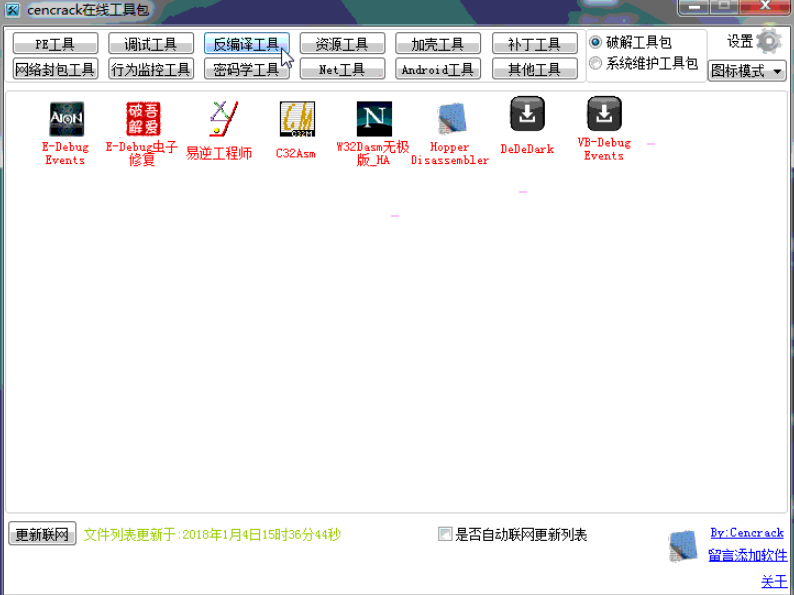Click the 更新联网 button
This screenshot has width=794, height=595.
(42, 534)
